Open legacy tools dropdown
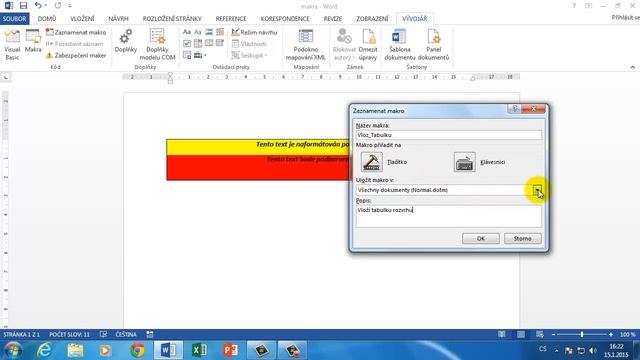640x360 pixels. 200,55
